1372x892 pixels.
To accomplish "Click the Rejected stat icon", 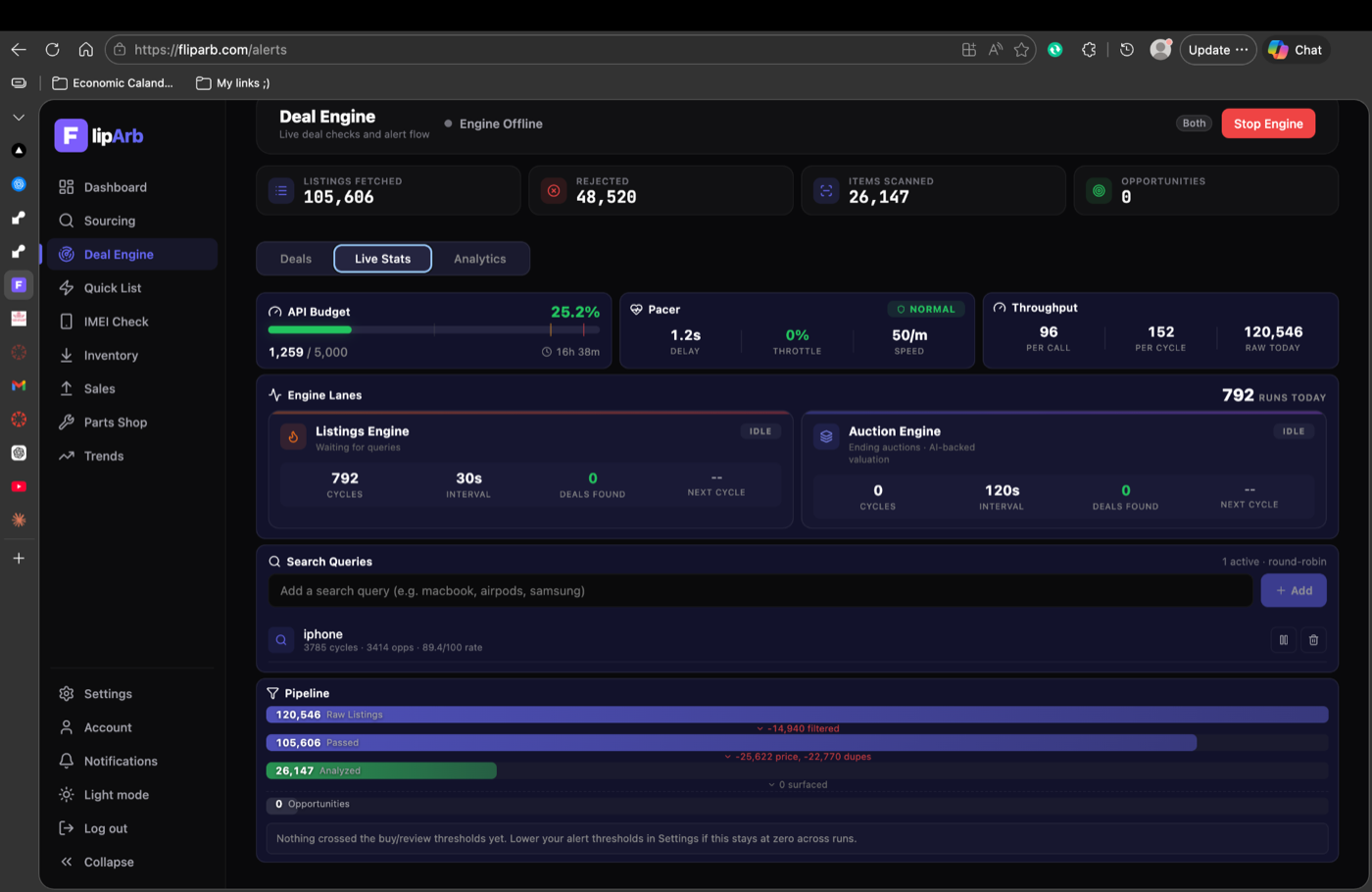I will [x=554, y=190].
